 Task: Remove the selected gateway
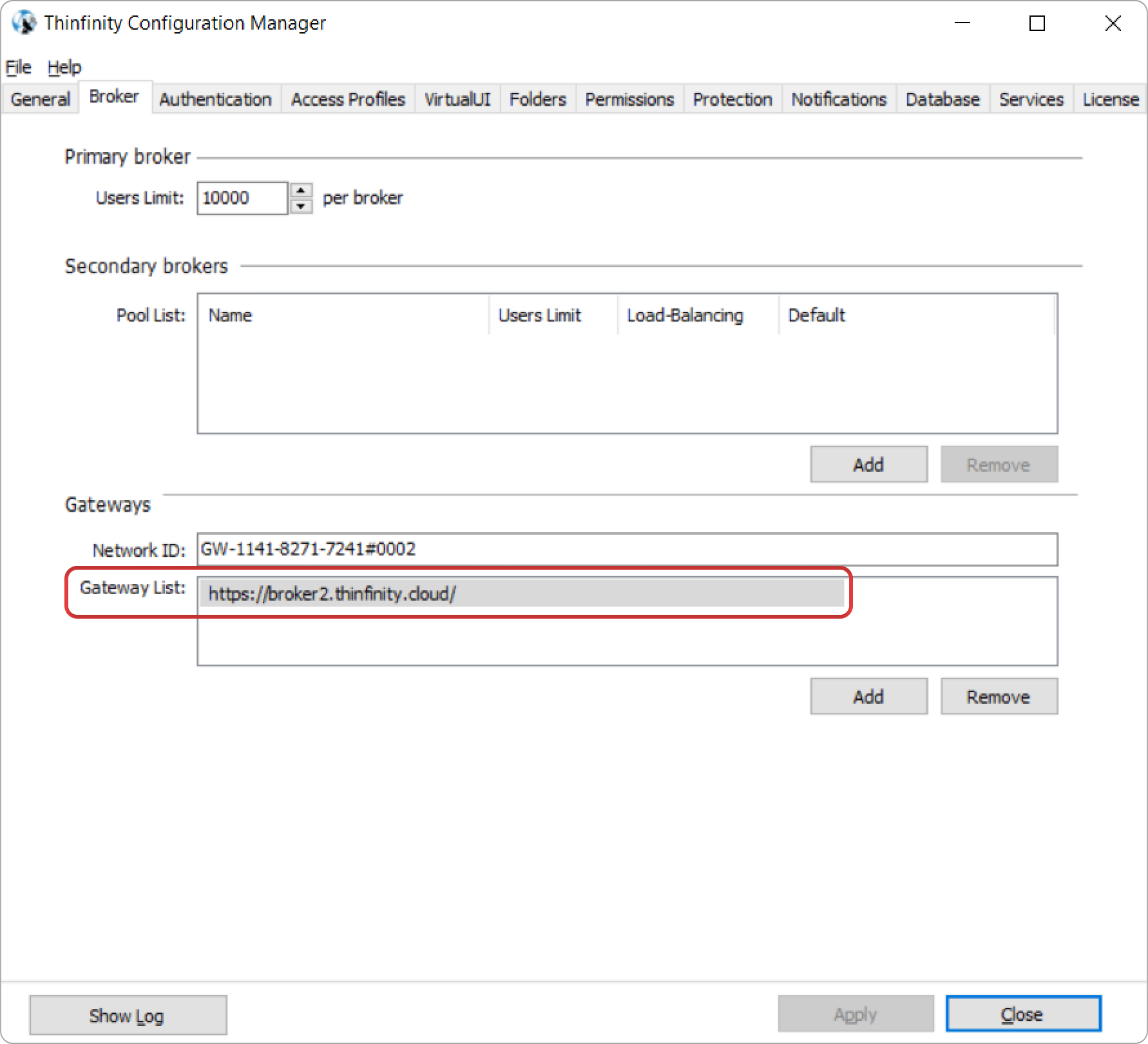[999, 697]
